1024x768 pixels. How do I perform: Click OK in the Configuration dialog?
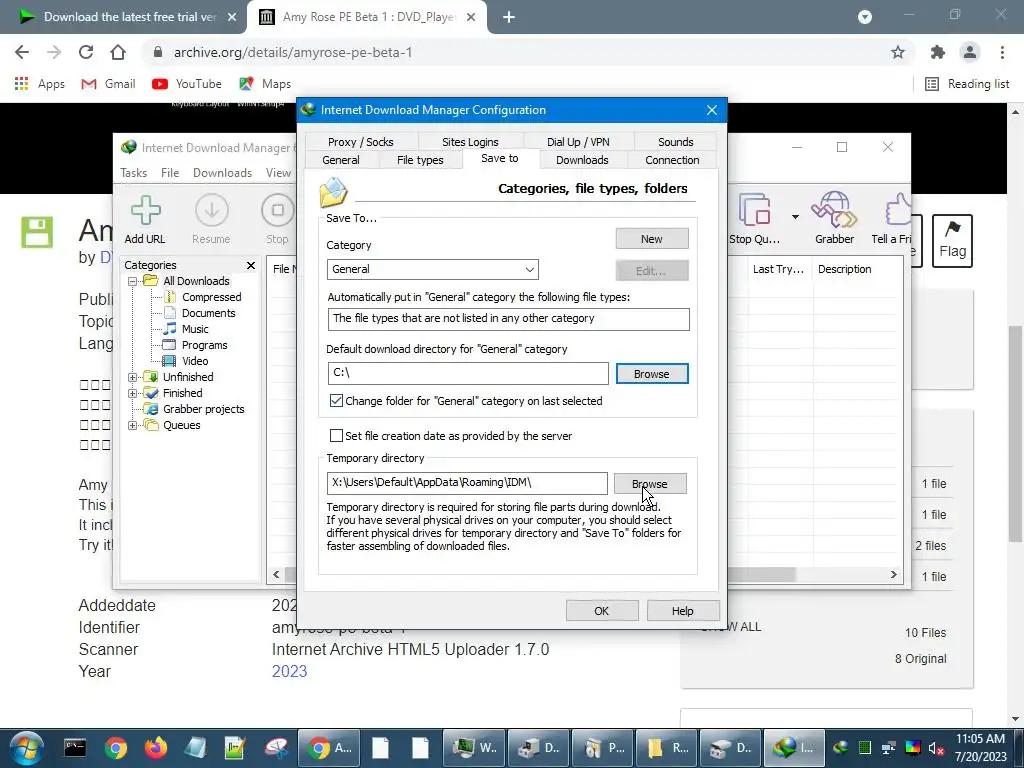pos(601,611)
